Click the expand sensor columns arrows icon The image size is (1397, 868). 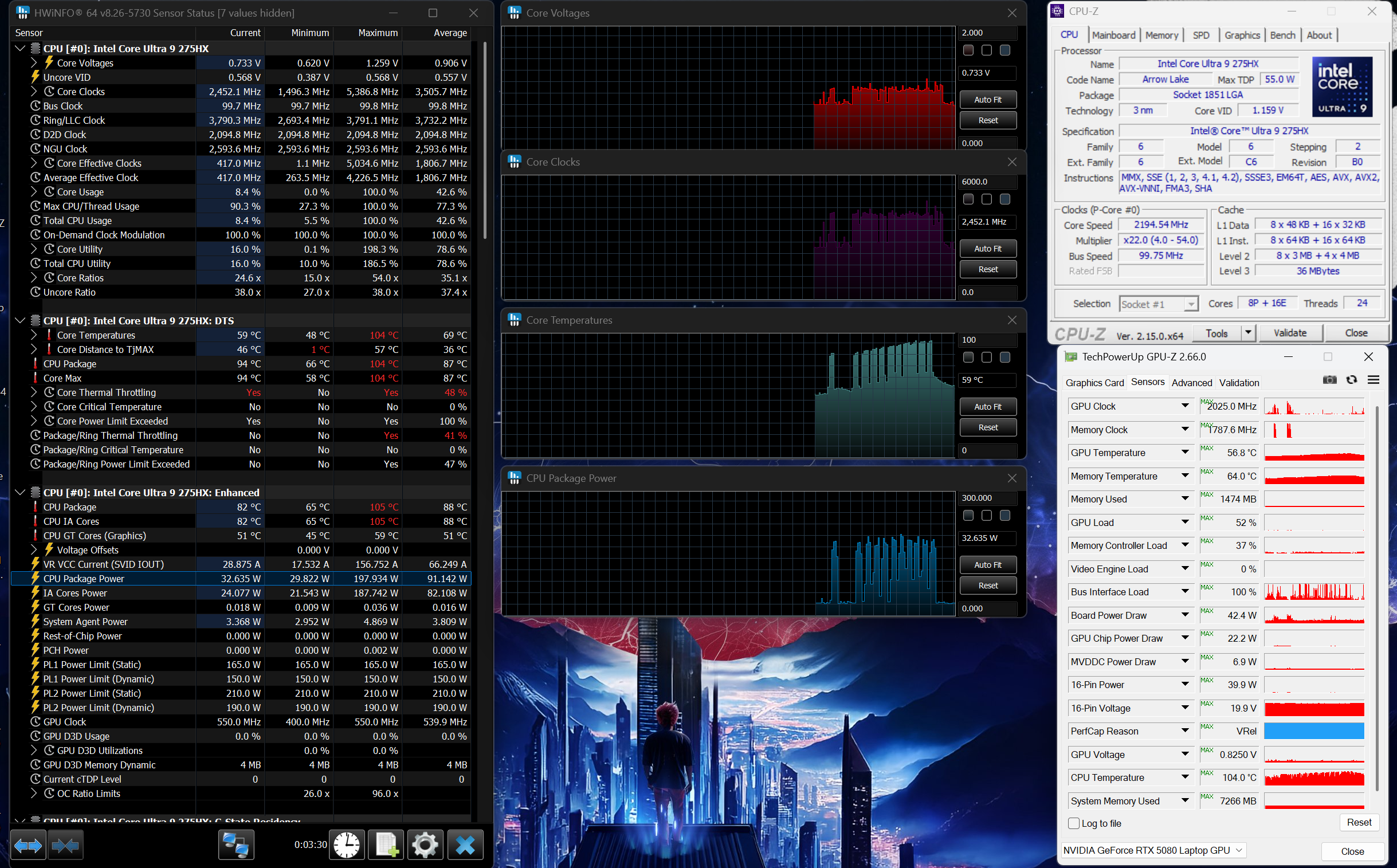tap(28, 845)
